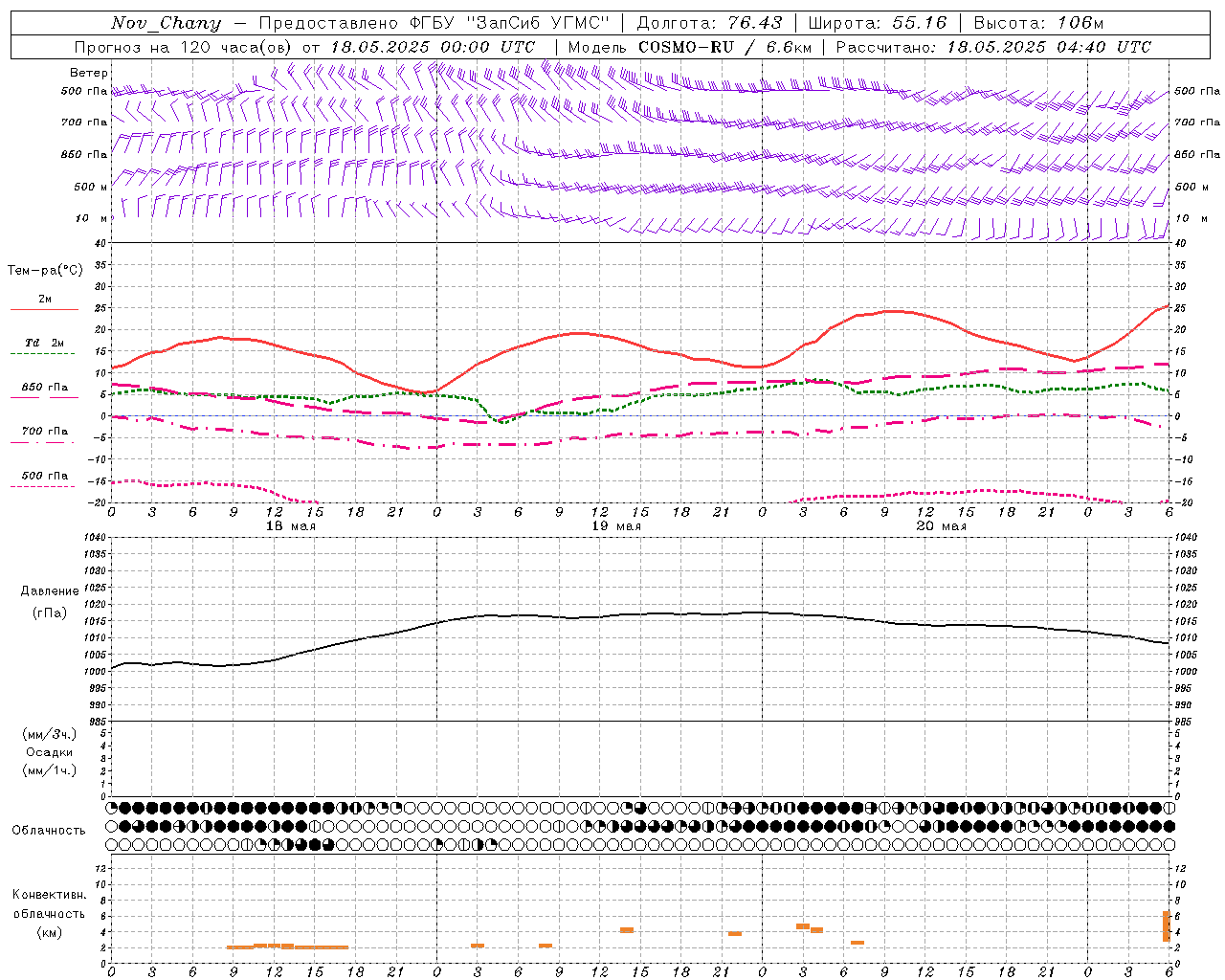
Task: Click left '700 гПа' label in wind section
Action: coord(84,122)
